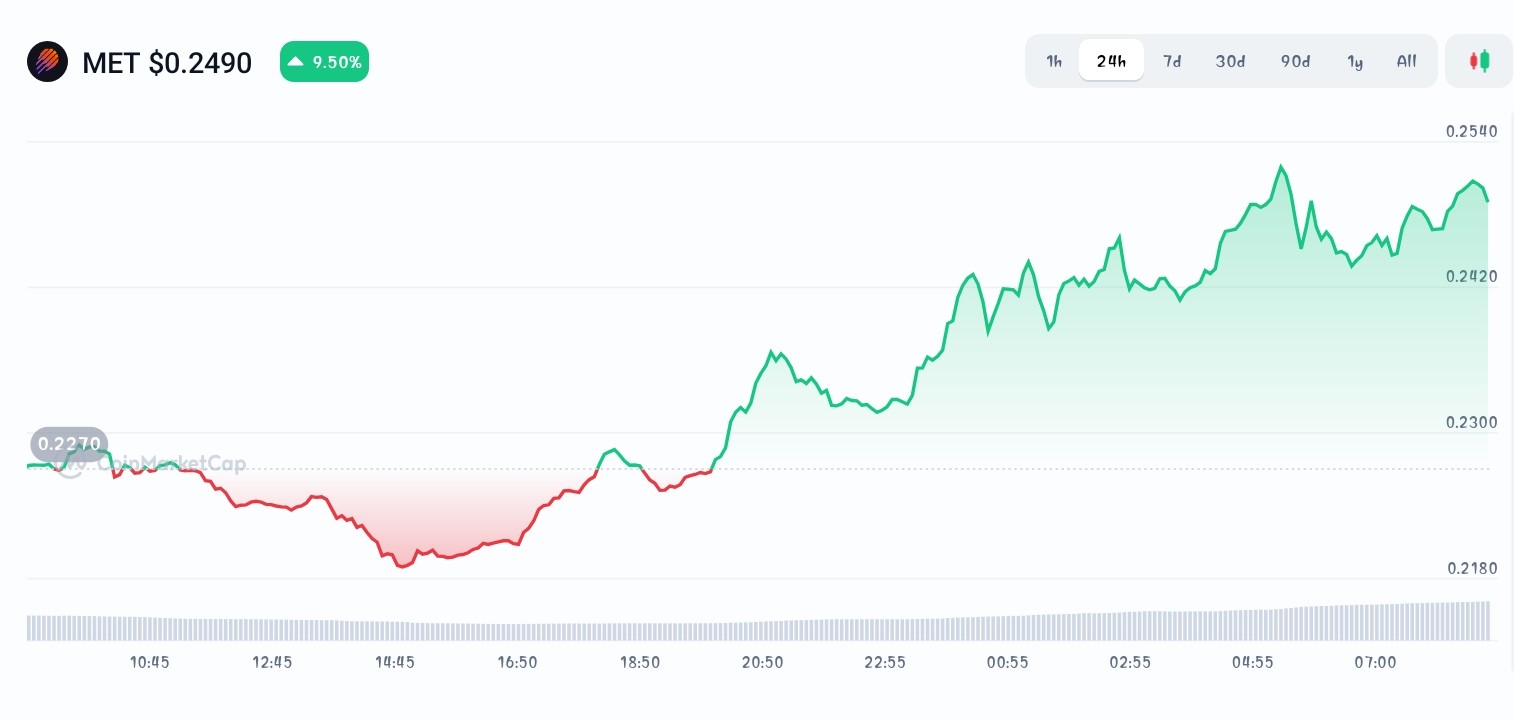Click the 90d range button
Image resolution: width=1514 pixels, height=720 pixels.
1295,61
